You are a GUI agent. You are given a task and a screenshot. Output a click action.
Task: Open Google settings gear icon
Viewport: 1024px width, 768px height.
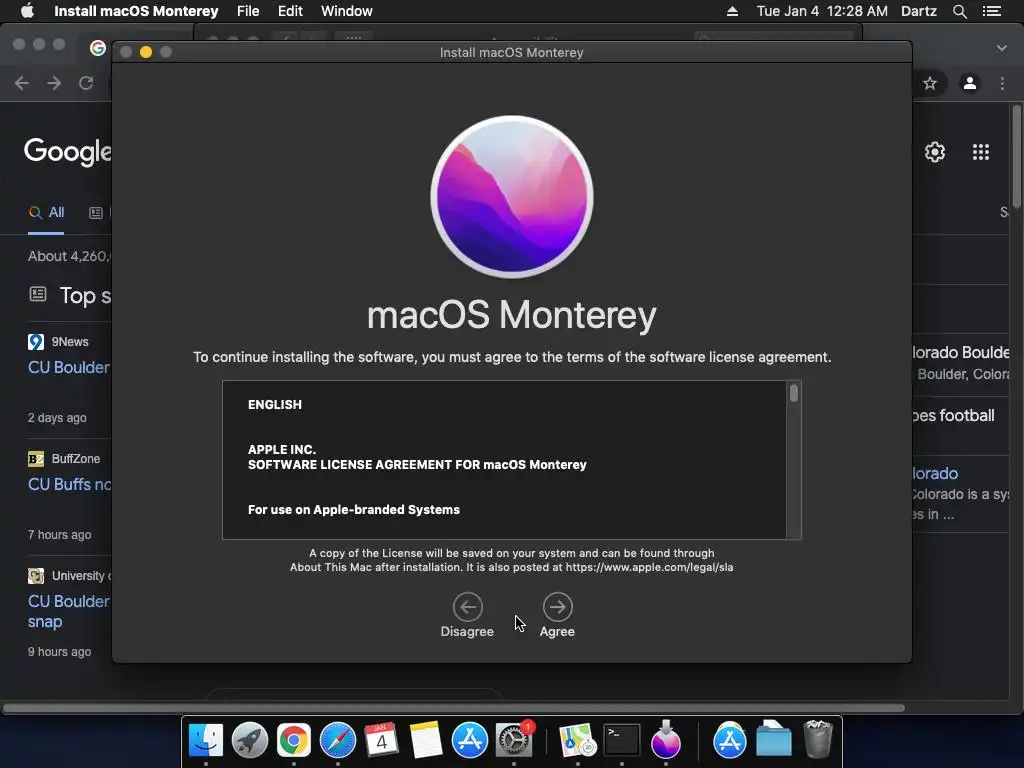click(935, 152)
